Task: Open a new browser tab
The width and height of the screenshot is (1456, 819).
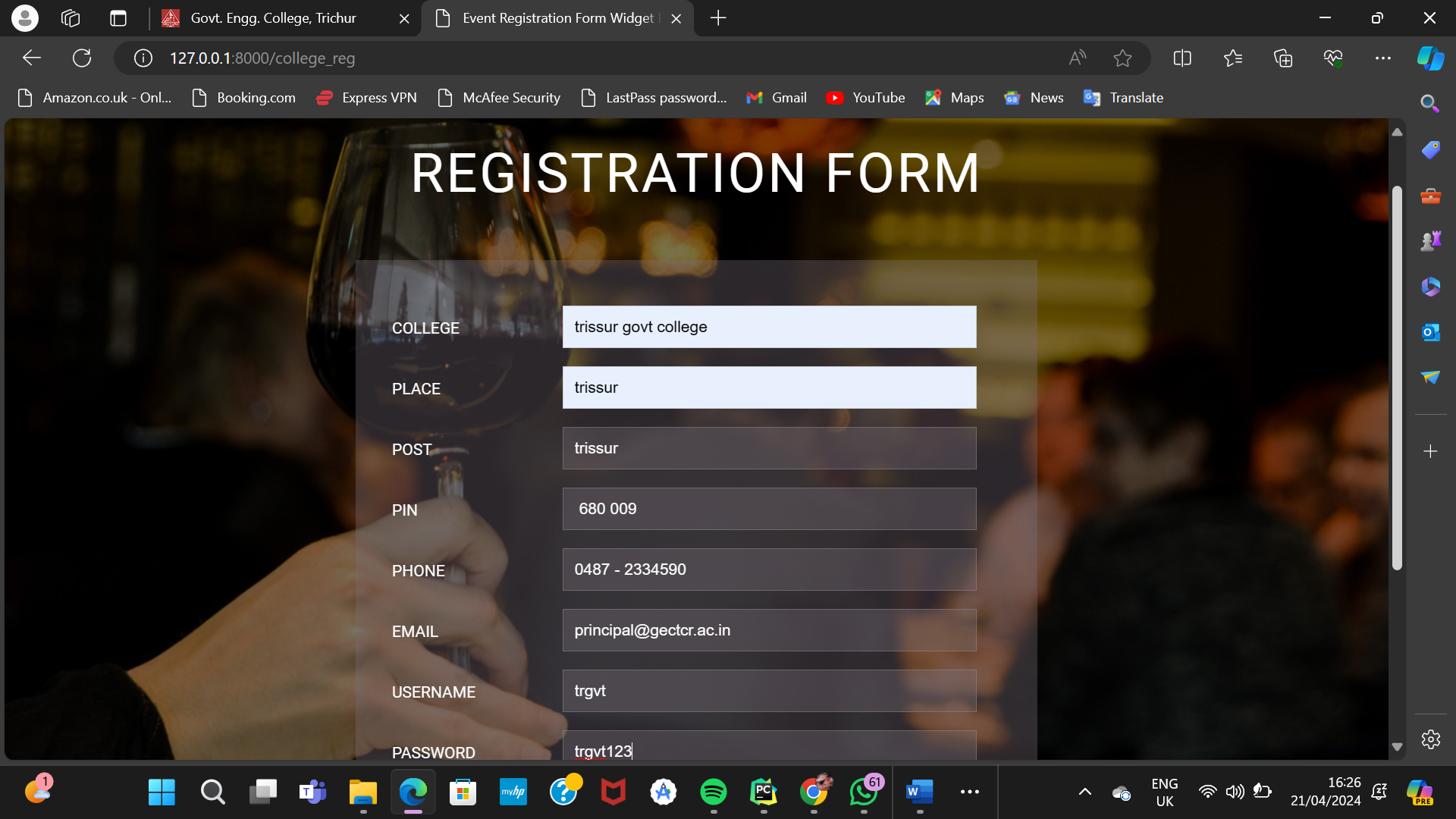Action: [718, 18]
